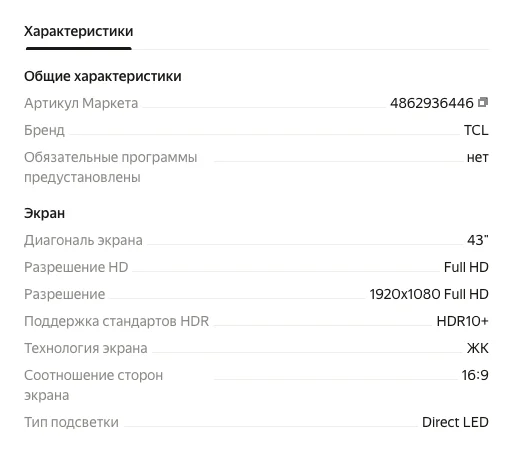Select the Direct LED value

pos(455,422)
